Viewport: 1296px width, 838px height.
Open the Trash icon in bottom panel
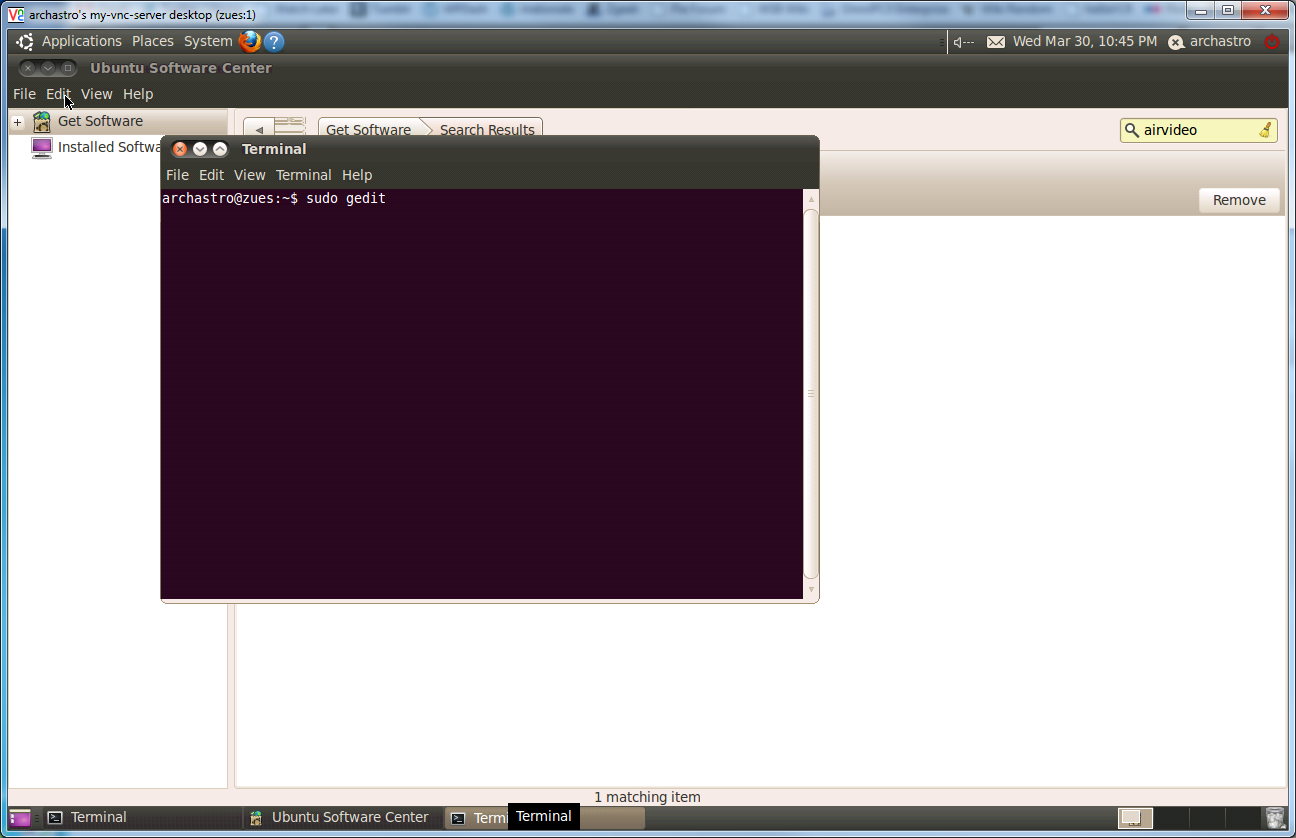pyautogui.click(x=1274, y=818)
